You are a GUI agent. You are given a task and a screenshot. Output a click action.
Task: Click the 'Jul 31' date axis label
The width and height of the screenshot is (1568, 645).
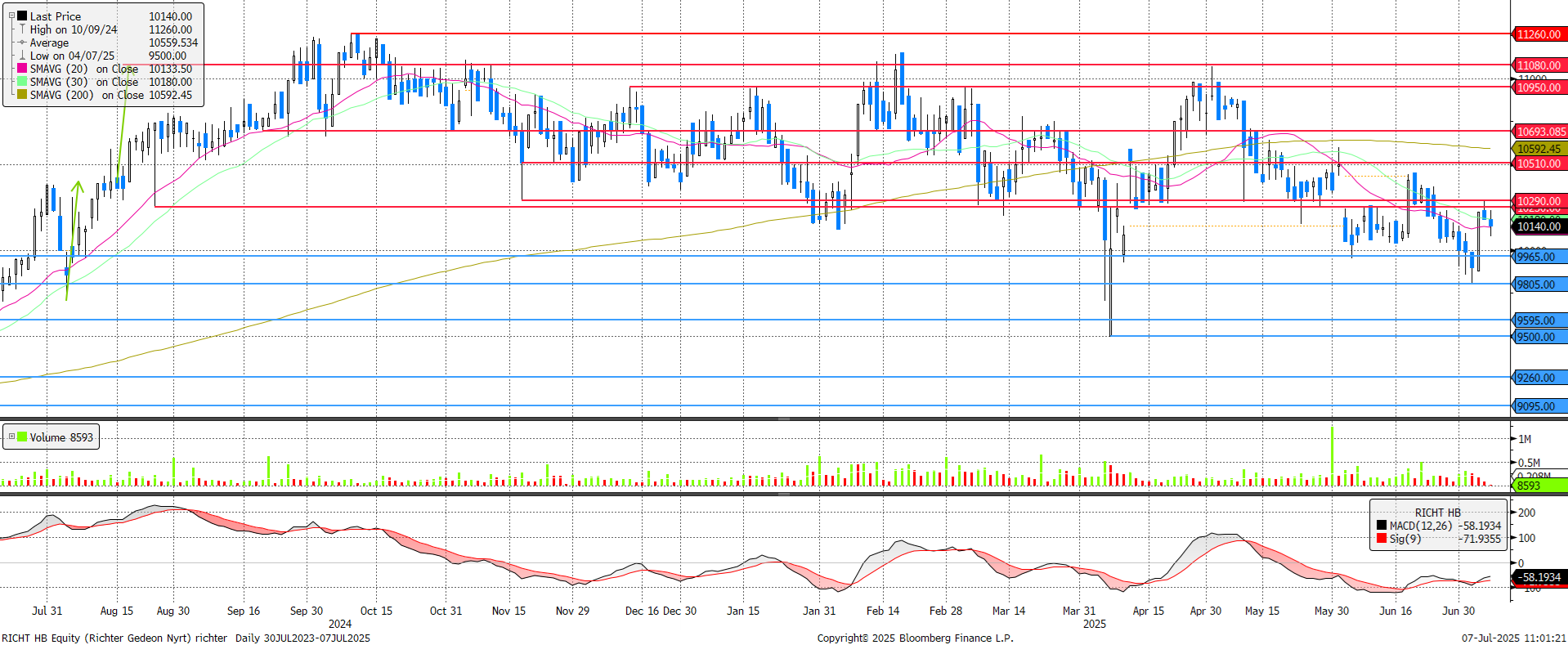pyautogui.click(x=47, y=611)
